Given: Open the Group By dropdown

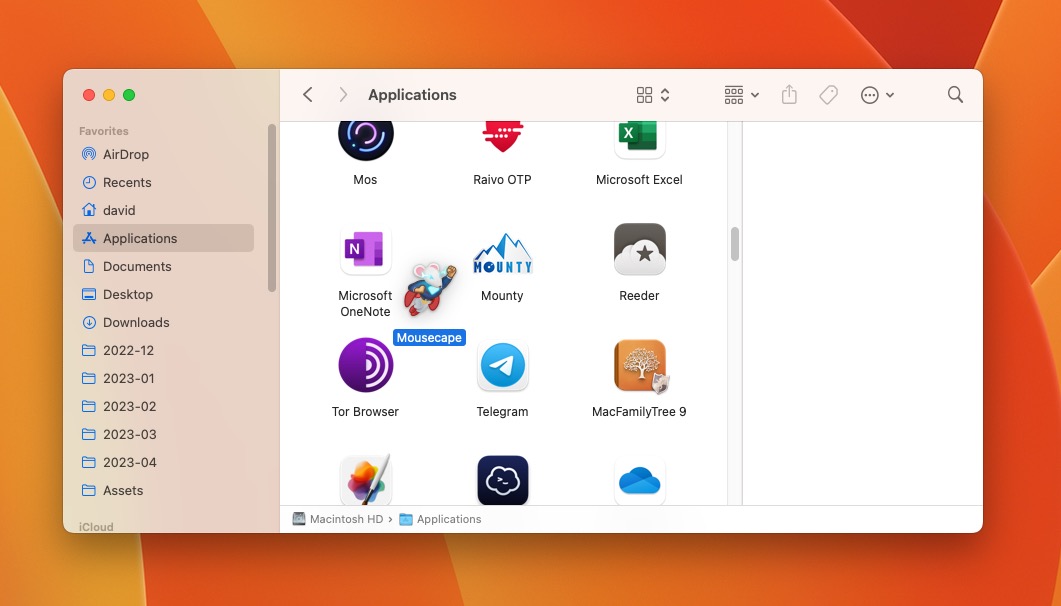Looking at the screenshot, I should coord(741,95).
